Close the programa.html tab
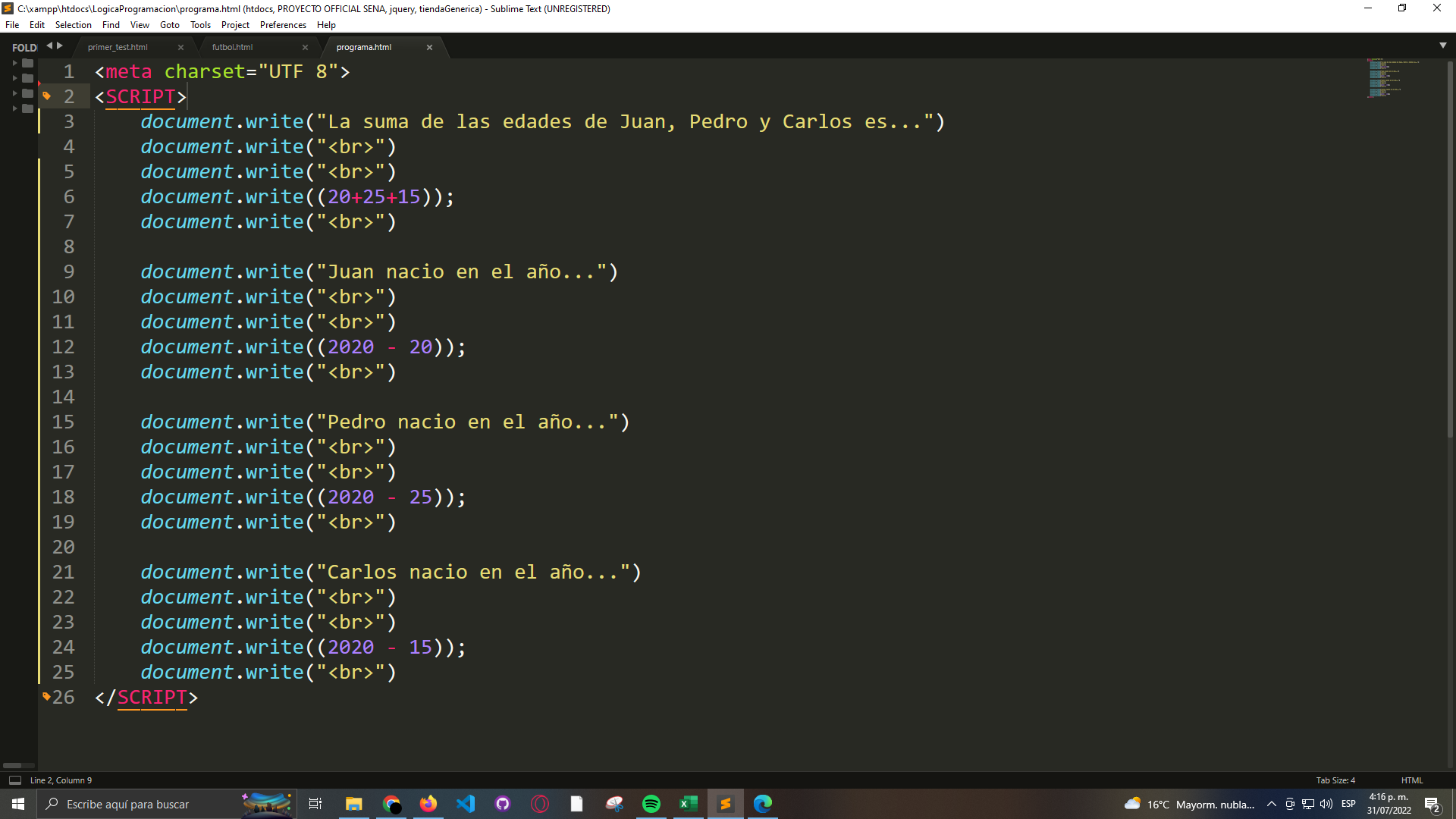This screenshot has height=819, width=1456. click(x=429, y=47)
